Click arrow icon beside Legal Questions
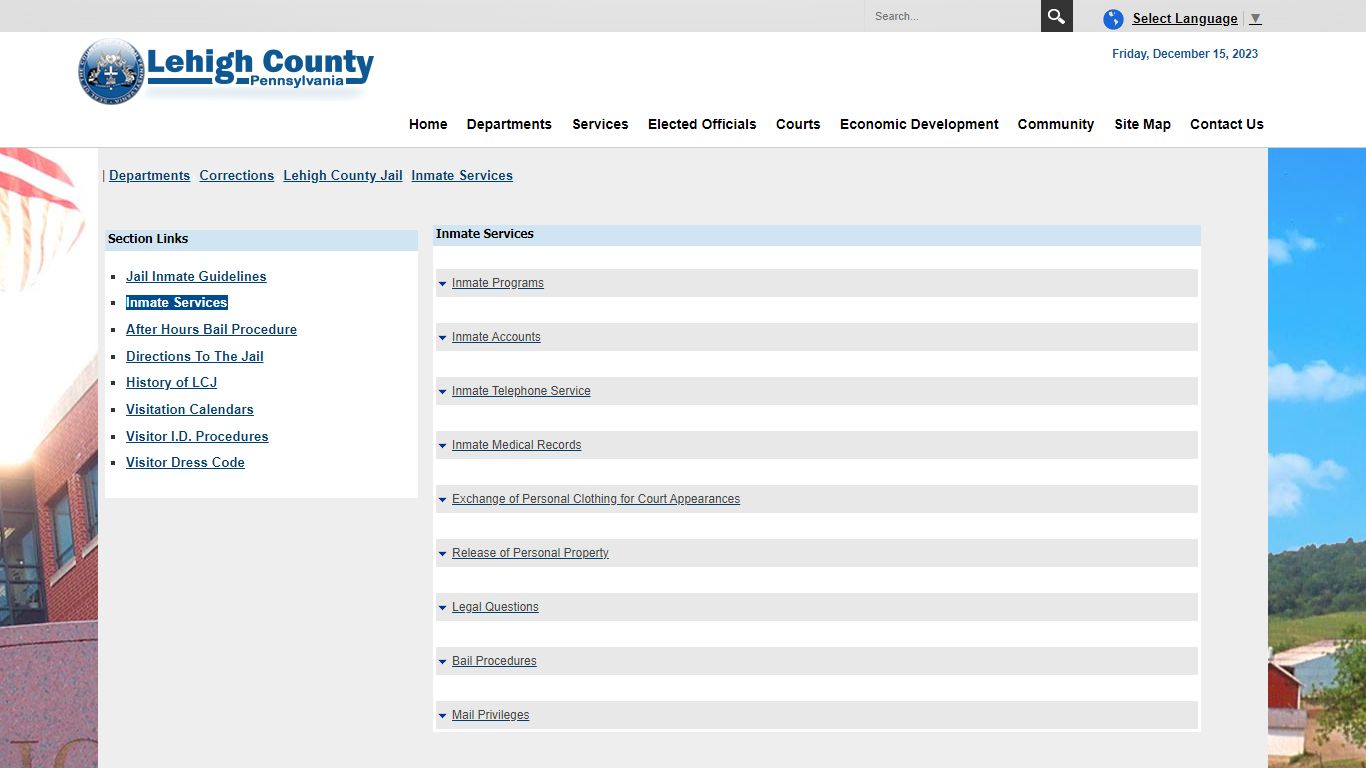Image resolution: width=1366 pixels, height=768 pixels. (x=442, y=608)
